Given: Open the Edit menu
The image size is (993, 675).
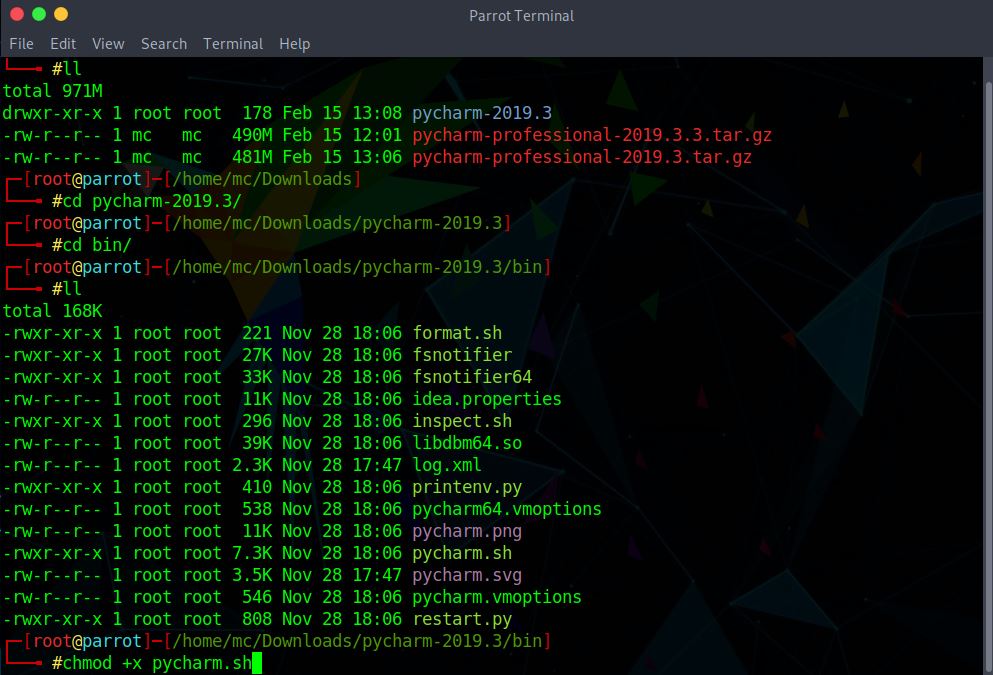Looking at the screenshot, I should click(63, 44).
